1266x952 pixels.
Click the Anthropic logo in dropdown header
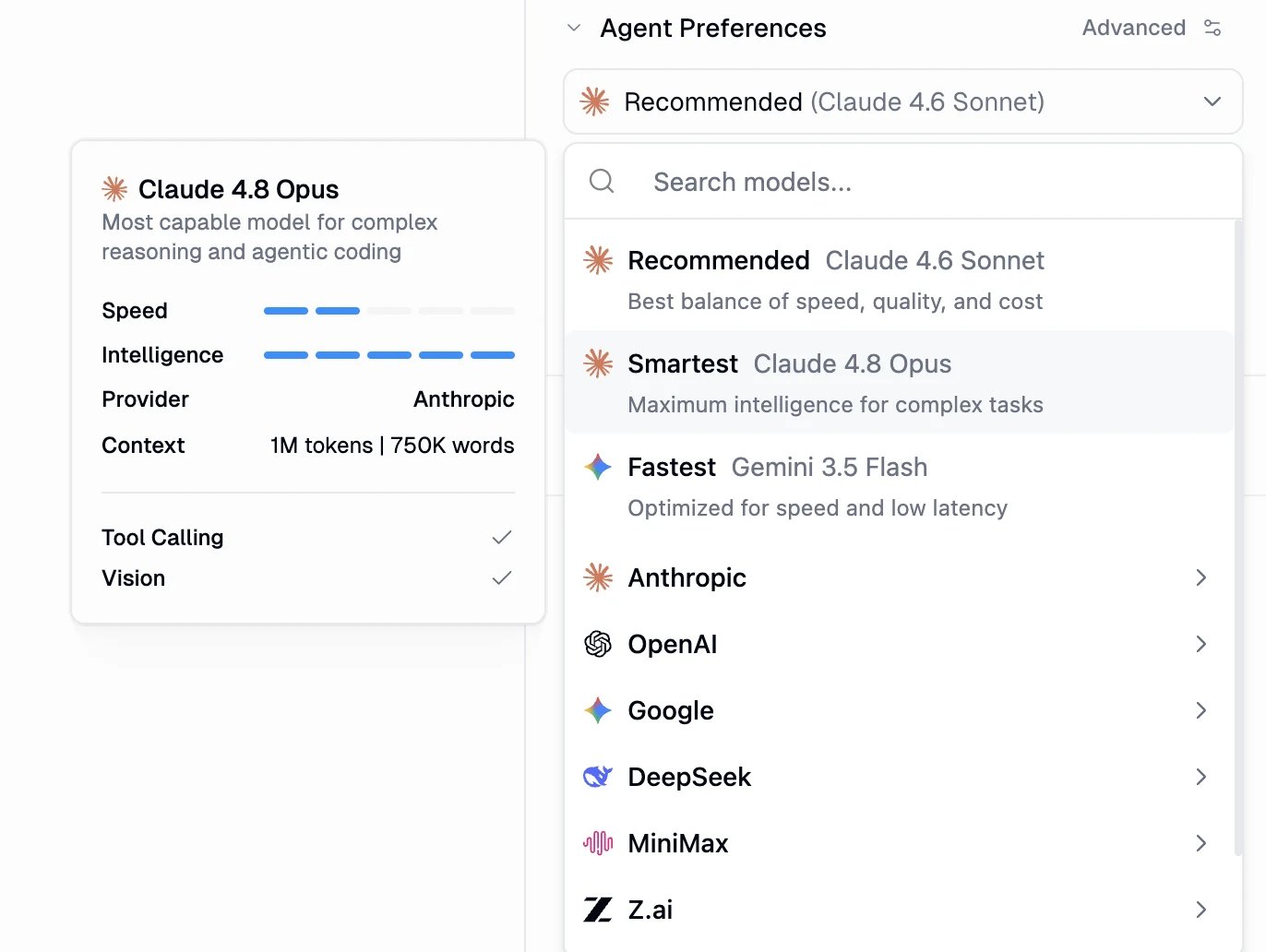[x=594, y=101]
